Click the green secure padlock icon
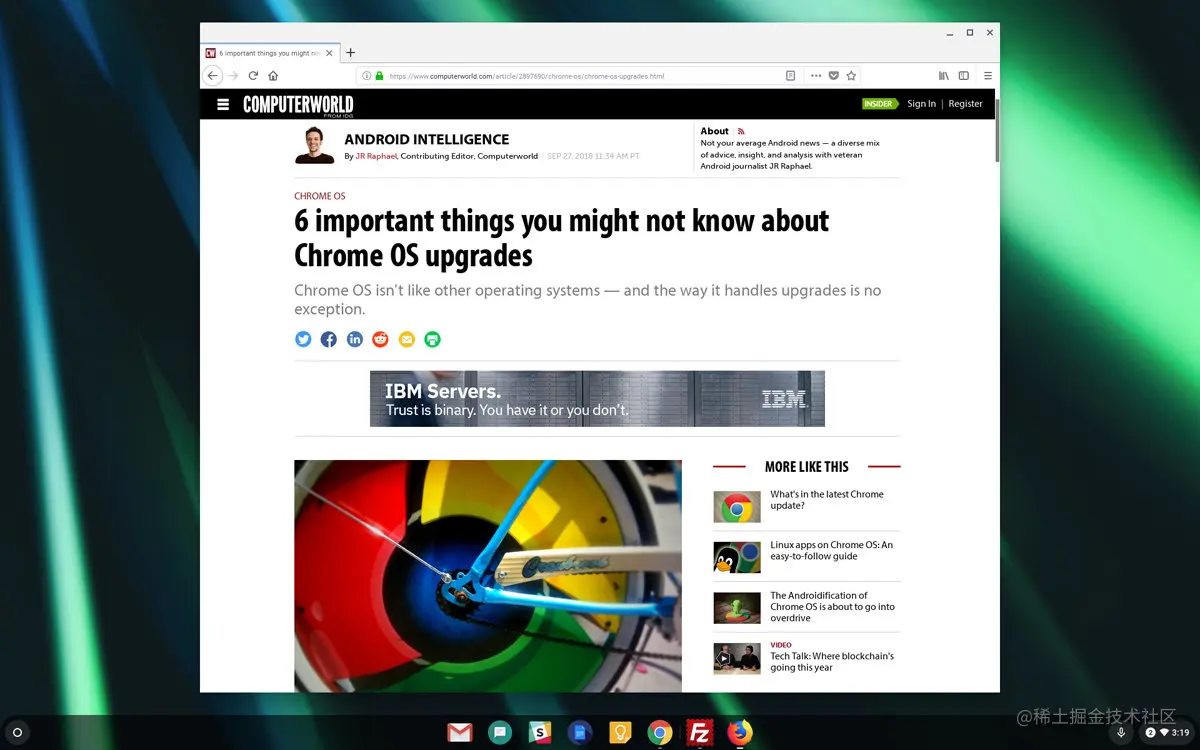This screenshot has height=750, width=1200. (x=380, y=76)
